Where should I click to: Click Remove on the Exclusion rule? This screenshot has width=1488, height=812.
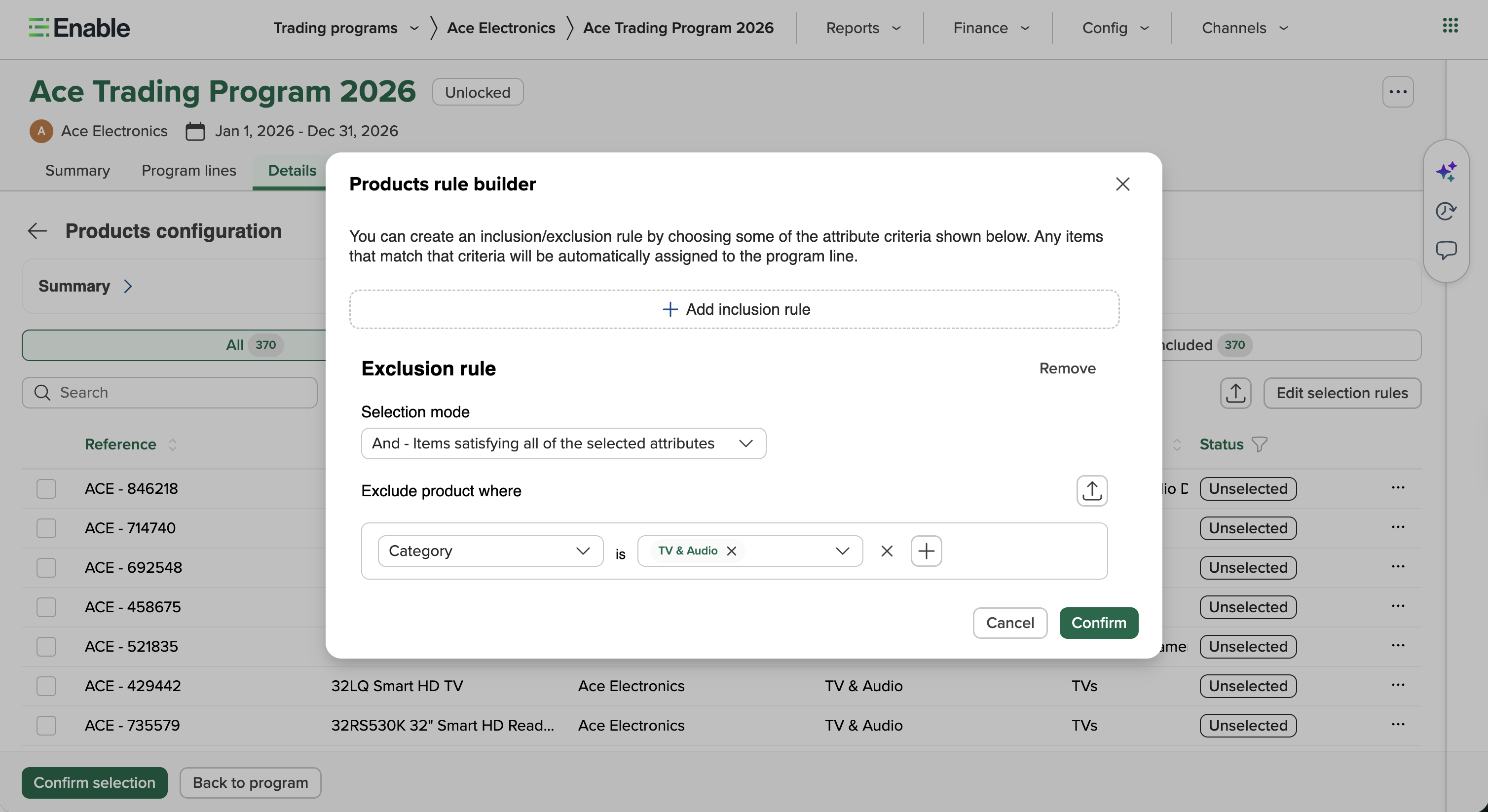(1067, 369)
